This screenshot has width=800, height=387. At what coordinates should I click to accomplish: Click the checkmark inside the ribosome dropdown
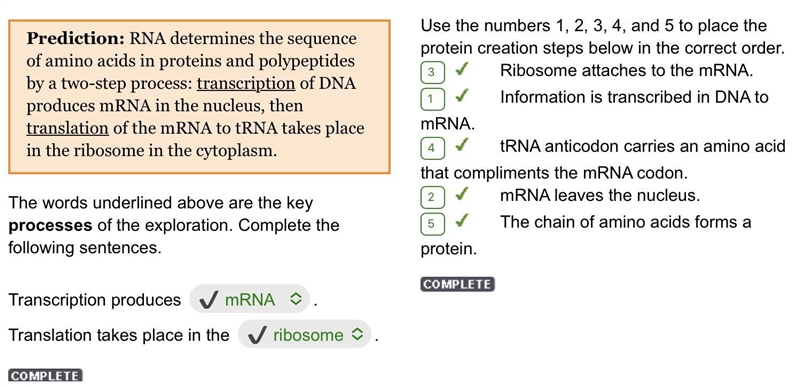coord(258,334)
